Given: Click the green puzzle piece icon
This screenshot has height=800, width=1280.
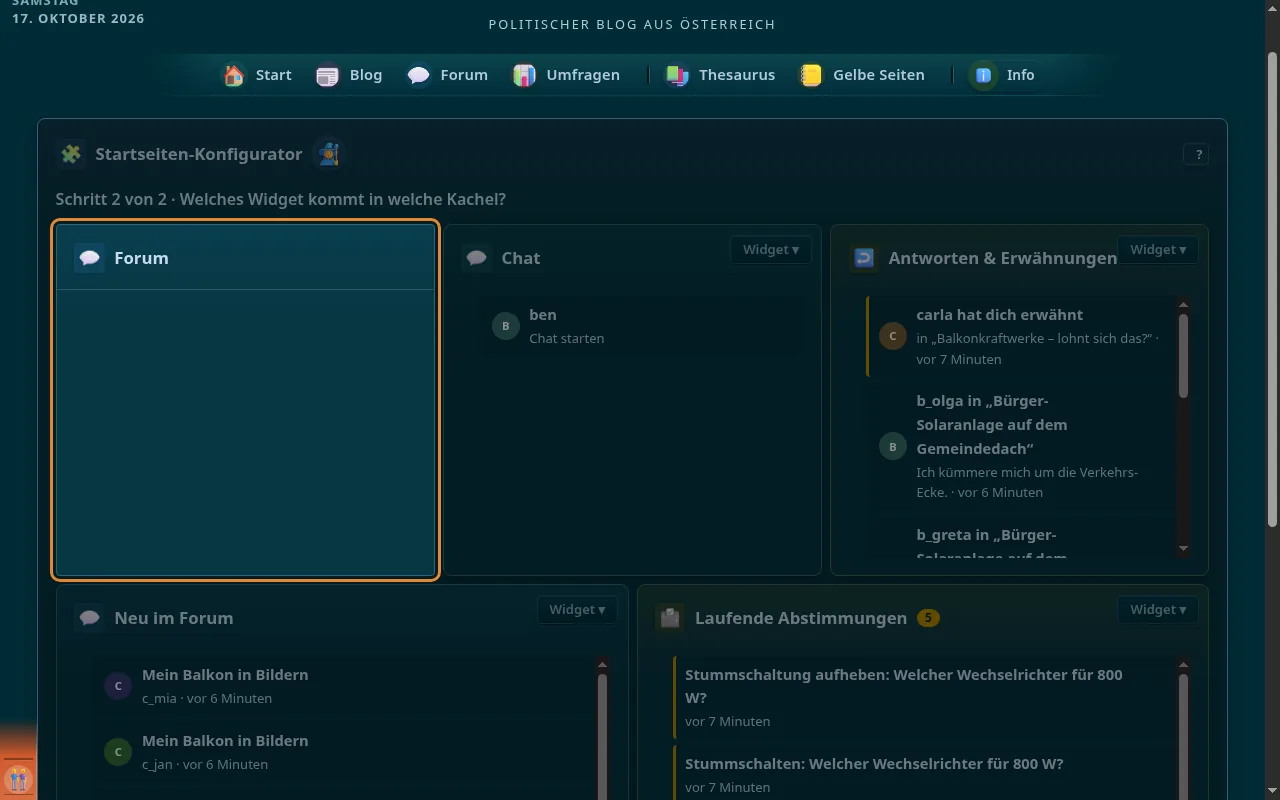Looking at the screenshot, I should (71, 154).
